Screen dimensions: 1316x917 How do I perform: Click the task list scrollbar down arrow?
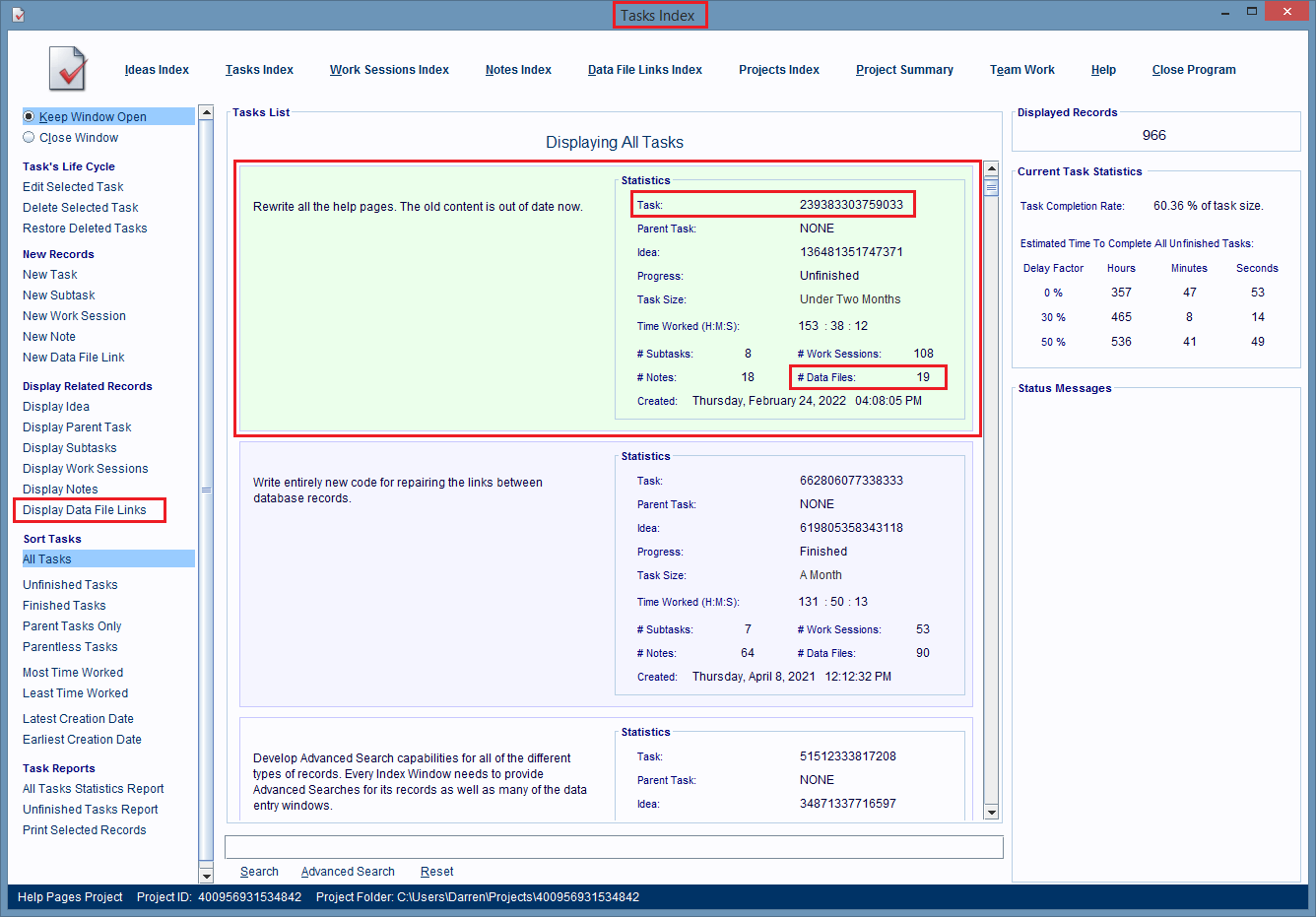pyautogui.click(x=991, y=813)
